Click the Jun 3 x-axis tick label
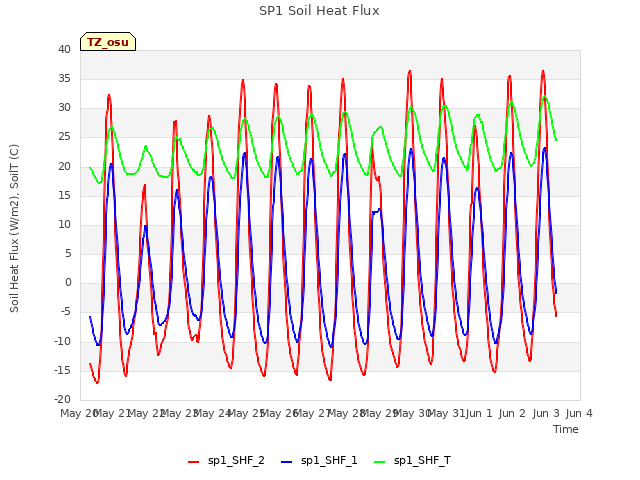The width and height of the screenshot is (640, 480). (546, 413)
